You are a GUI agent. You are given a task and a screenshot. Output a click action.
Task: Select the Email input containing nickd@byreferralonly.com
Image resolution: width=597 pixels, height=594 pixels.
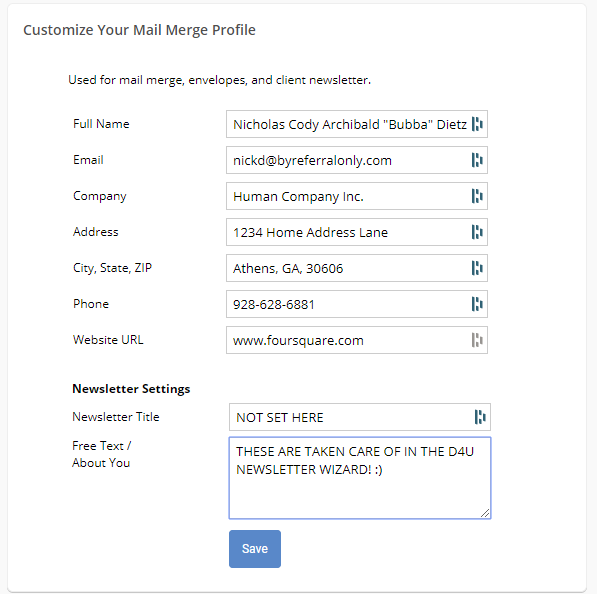(357, 160)
